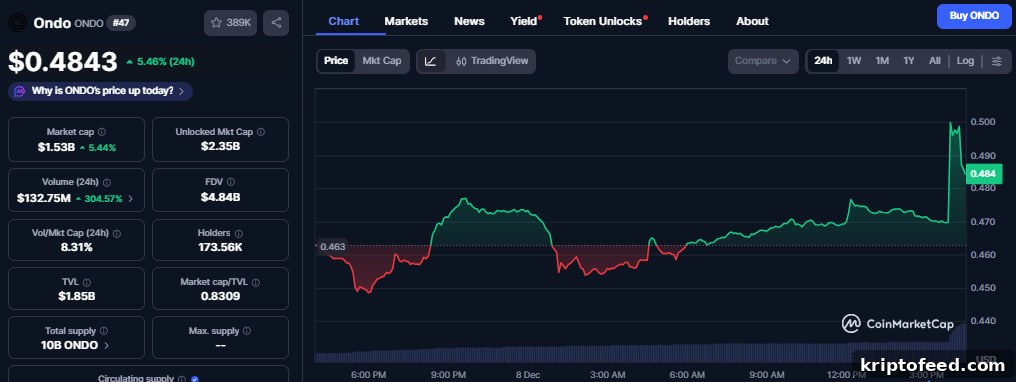Open the About tab
1016x382 pixels.
[752, 21]
